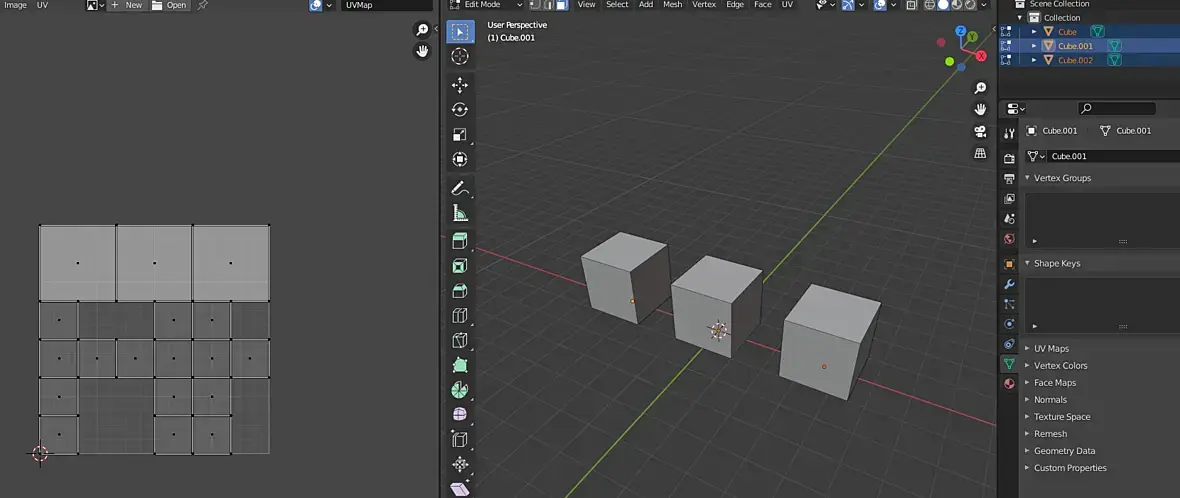Select the Measure tool
The width and height of the screenshot is (1180, 498).
(460, 213)
